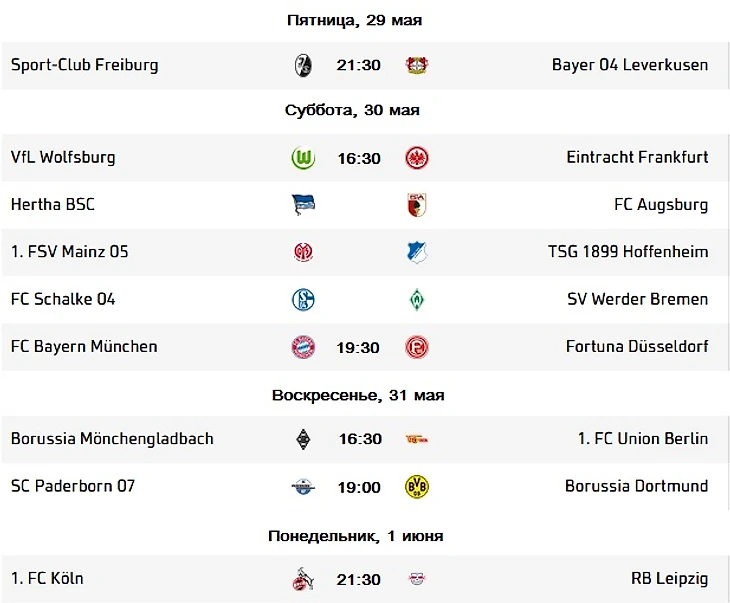The image size is (730, 603).
Task: Click the FC Augsburg crest
Action: [417, 205]
